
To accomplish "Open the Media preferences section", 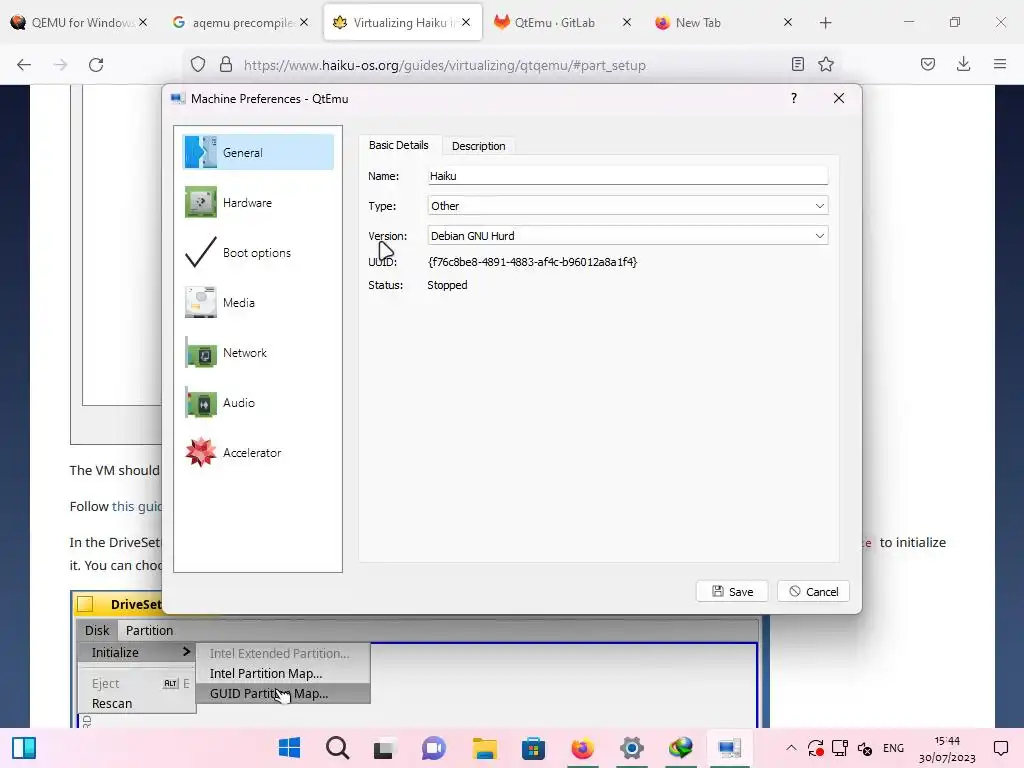I will pyautogui.click(x=258, y=302).
